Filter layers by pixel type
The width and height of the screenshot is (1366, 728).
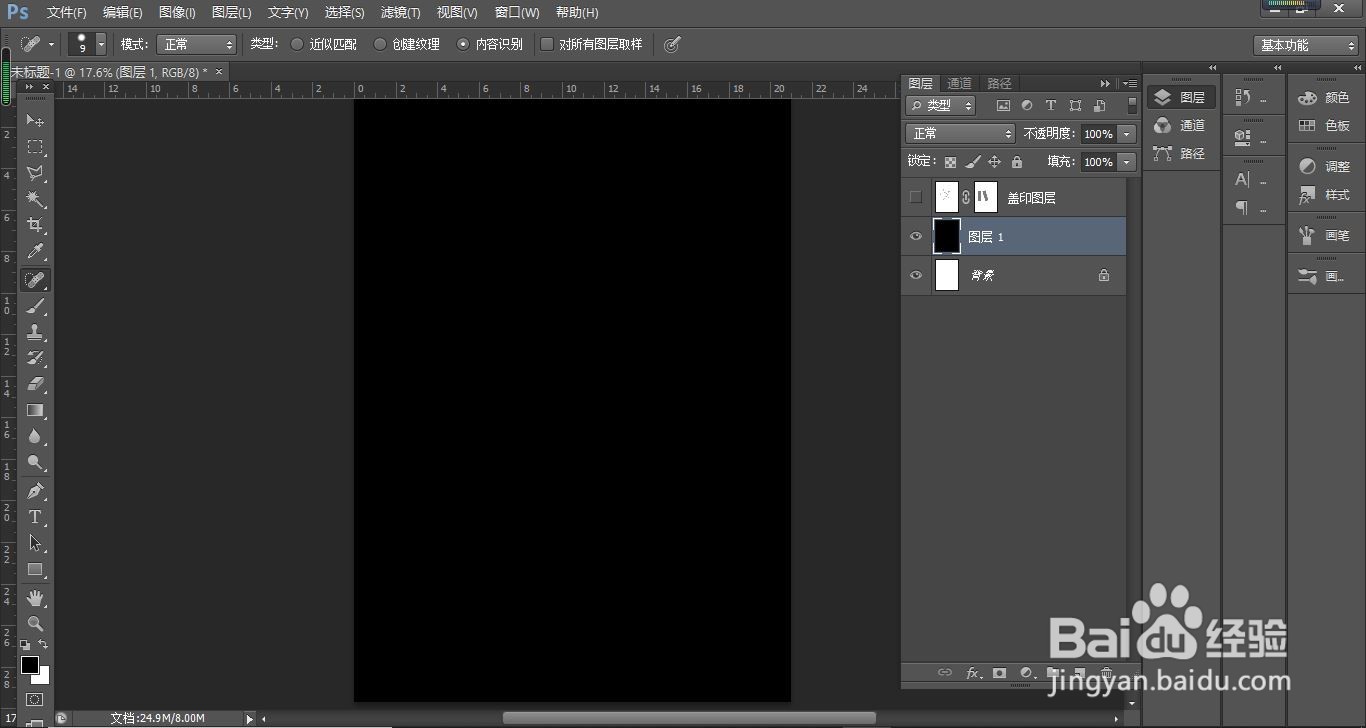click(x=1003, y=105)
